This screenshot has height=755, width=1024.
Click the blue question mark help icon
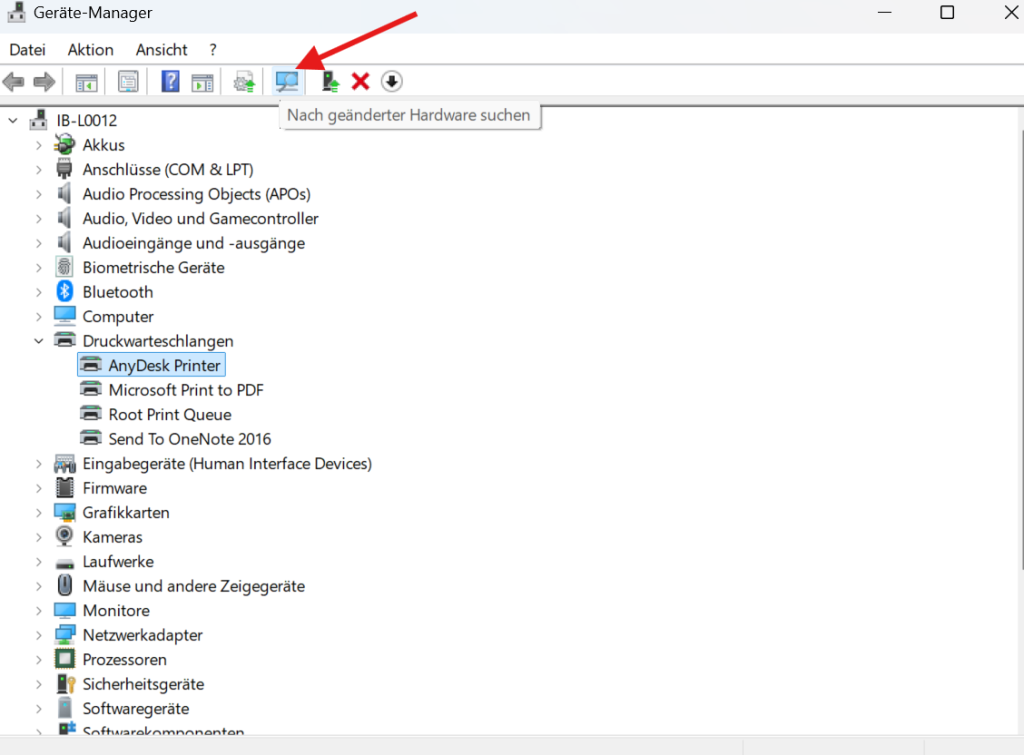(x=170, y=82)
